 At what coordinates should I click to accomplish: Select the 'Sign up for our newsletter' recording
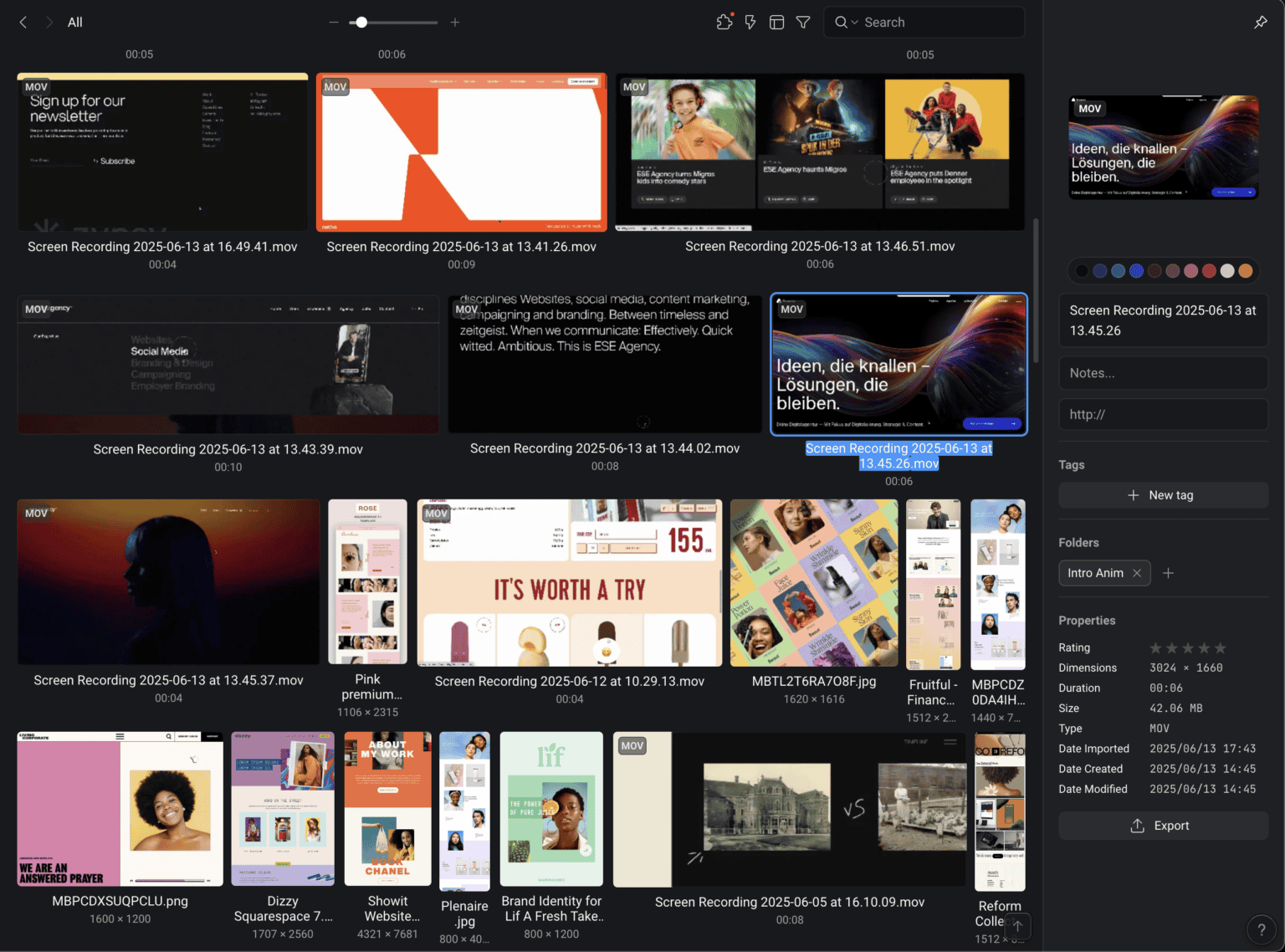(162, 152)
